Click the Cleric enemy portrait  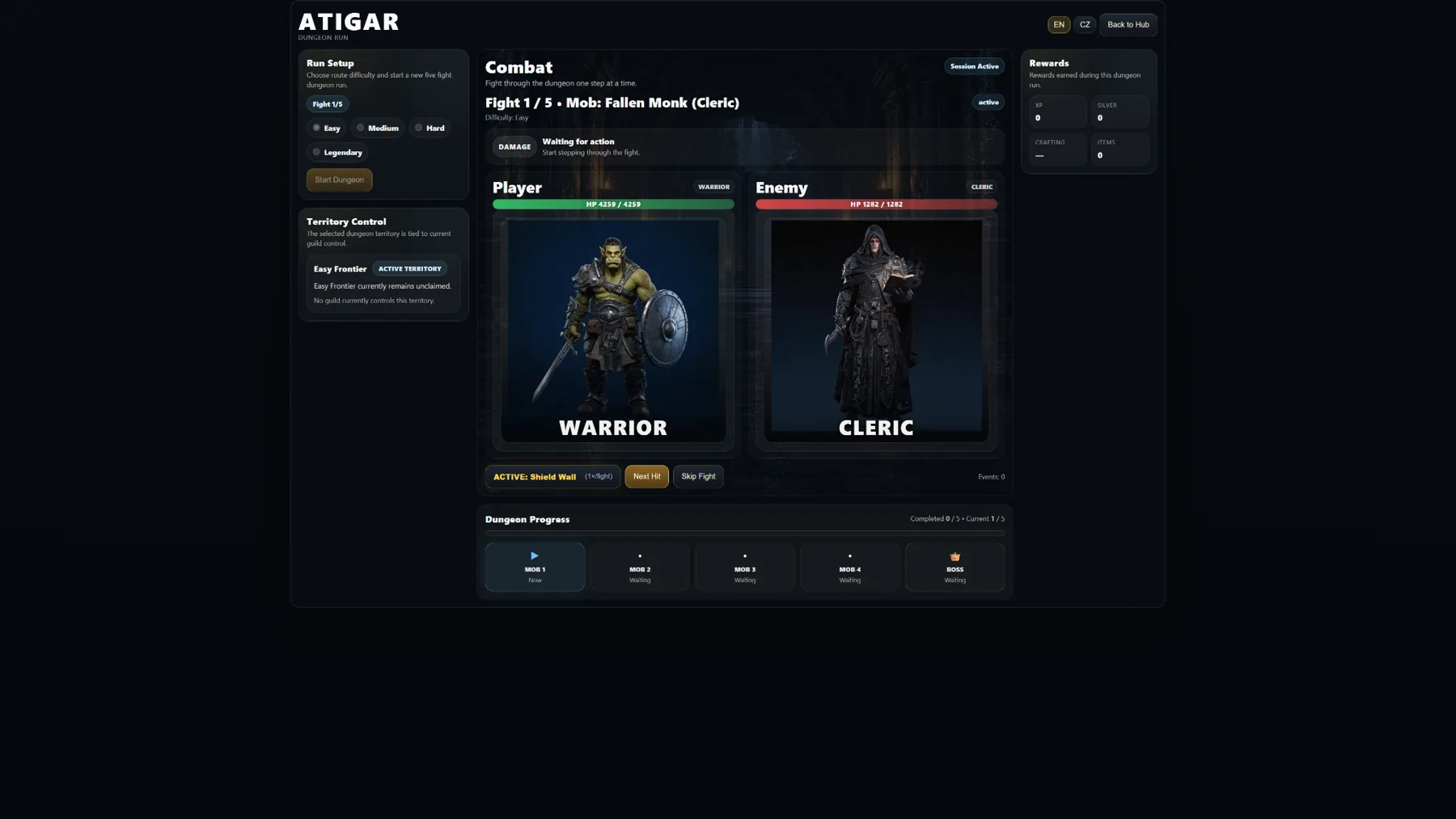[x=876, y=330]
